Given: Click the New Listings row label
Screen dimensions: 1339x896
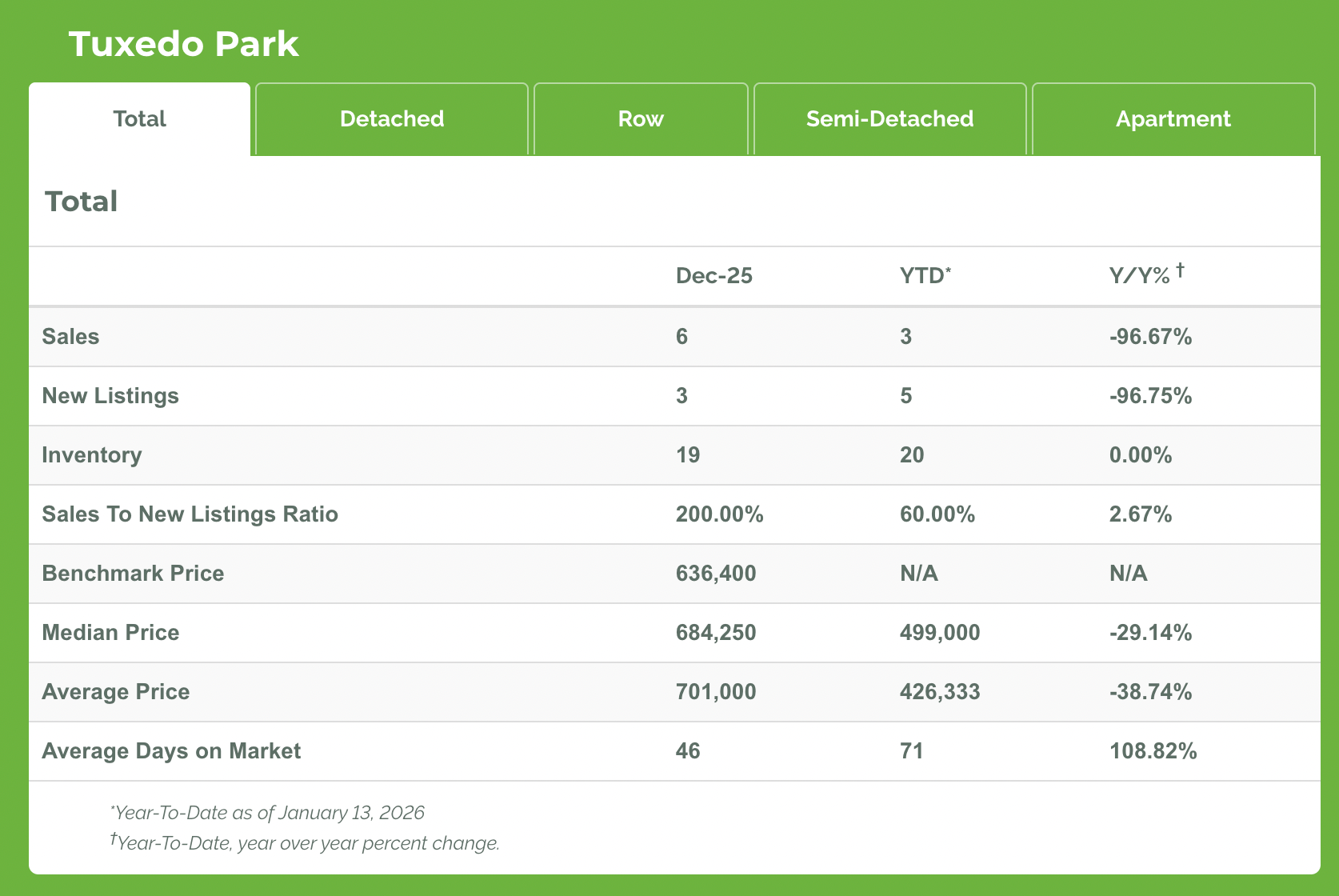Looking at the screenshot, I should tap(110, 396).
